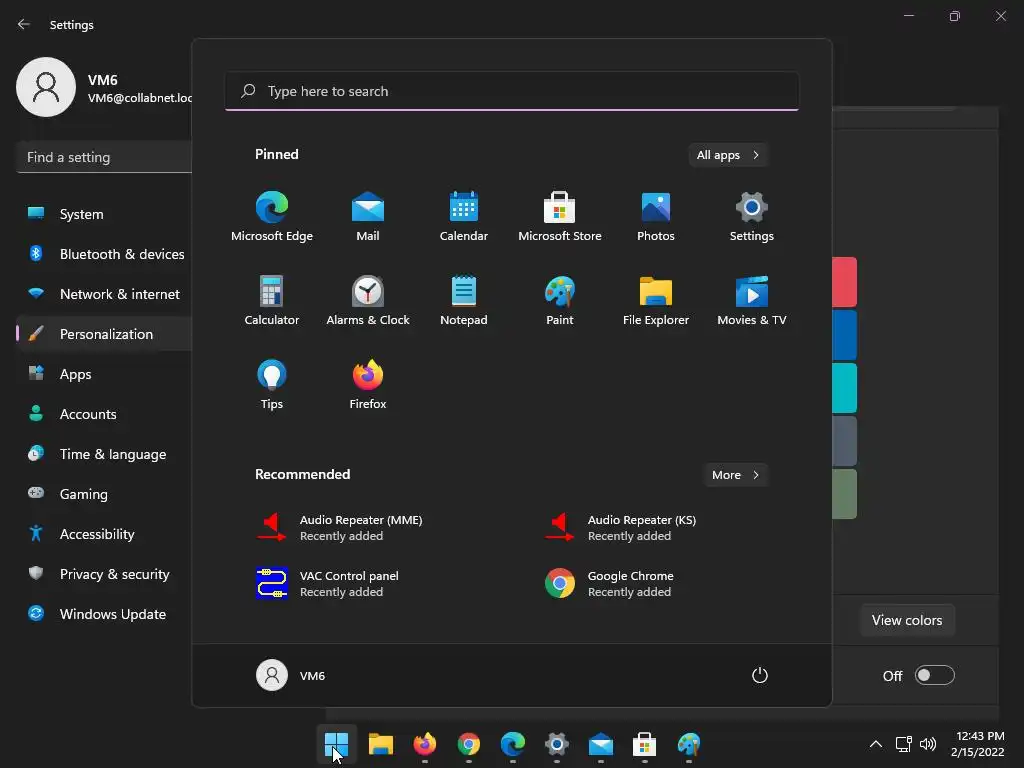Select Network & internet in Settings
Image resolution: width=1024 pixels, height=768 pixels.
coord(104,294)
